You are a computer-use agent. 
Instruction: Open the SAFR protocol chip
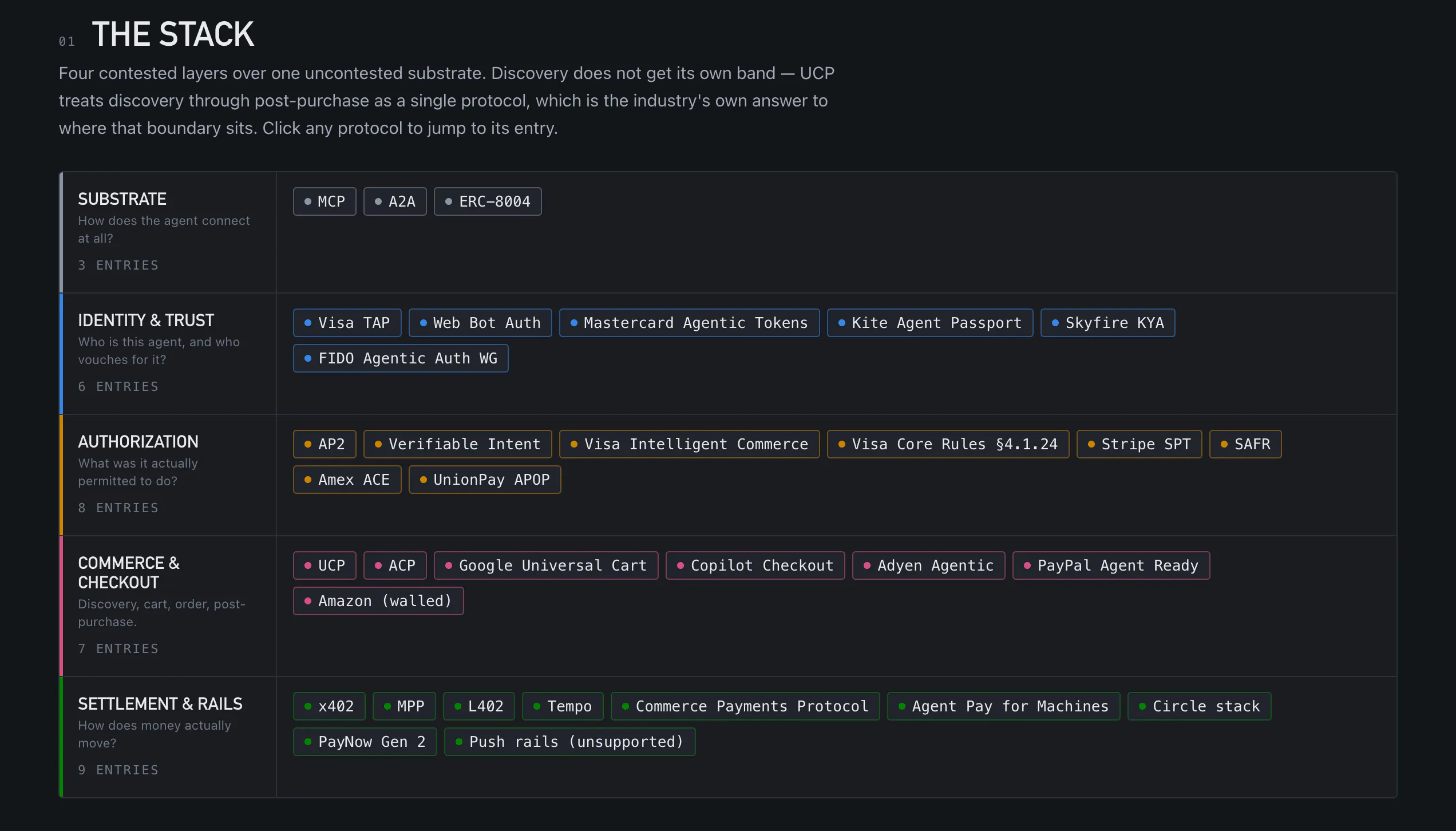point(1245,444)
